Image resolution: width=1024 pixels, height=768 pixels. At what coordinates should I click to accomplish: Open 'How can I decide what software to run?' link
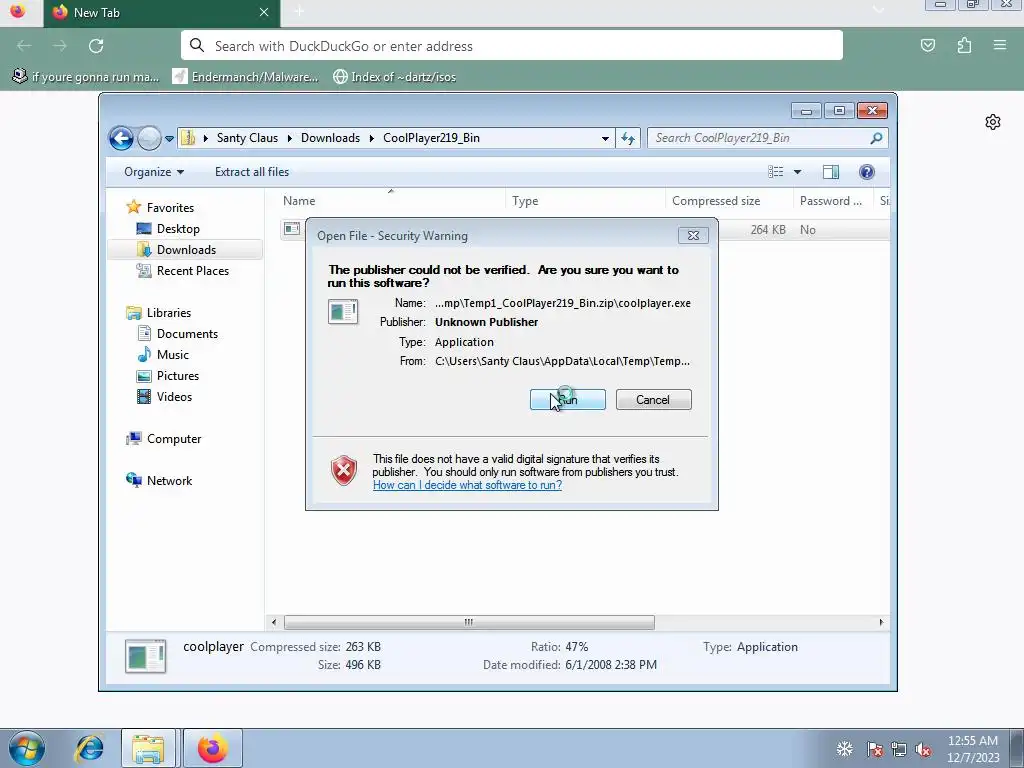pos(467,485)
